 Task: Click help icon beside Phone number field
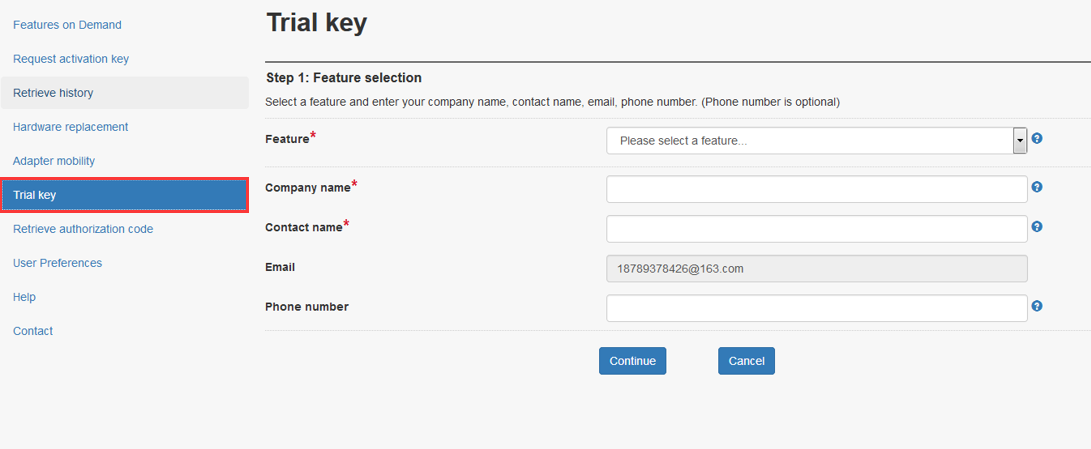coord(1037,306)
